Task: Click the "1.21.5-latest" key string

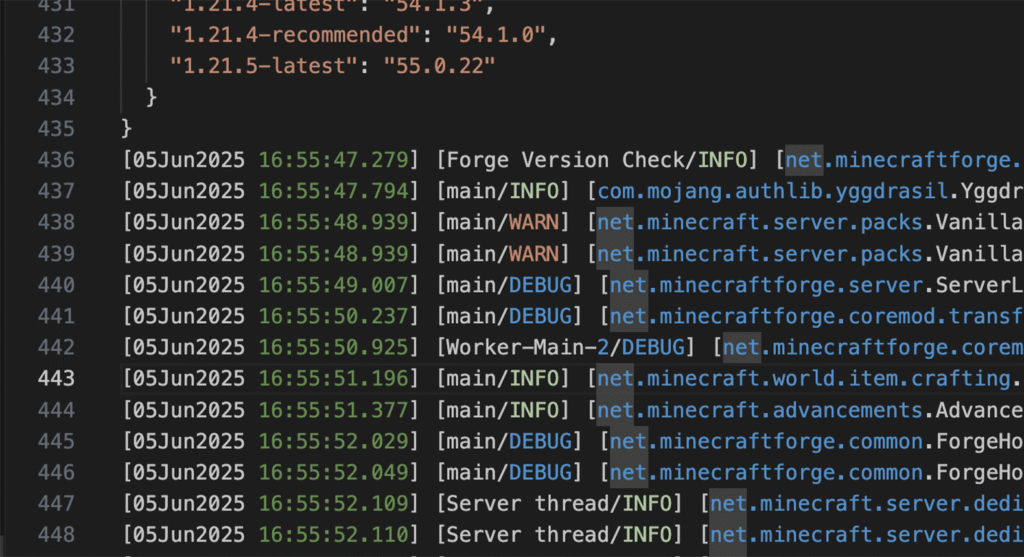Action: tap(264, 66)
